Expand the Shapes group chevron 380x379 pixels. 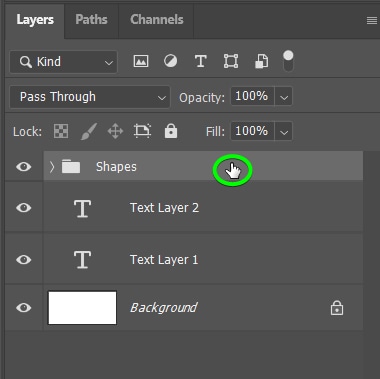[x=52, y=167]
